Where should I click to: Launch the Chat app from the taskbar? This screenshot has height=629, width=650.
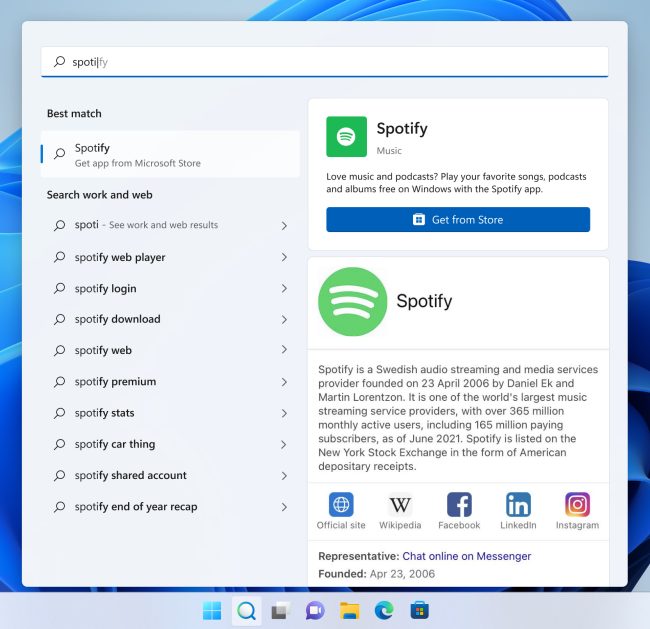[x=315, y=610]
